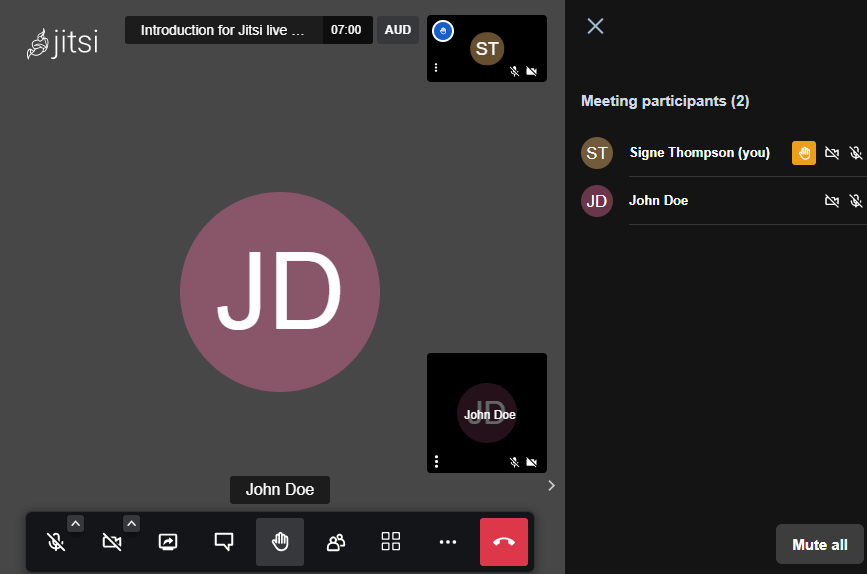
Task: Open the share screen option
Action: pyautogui.click(x=168, y=542)
